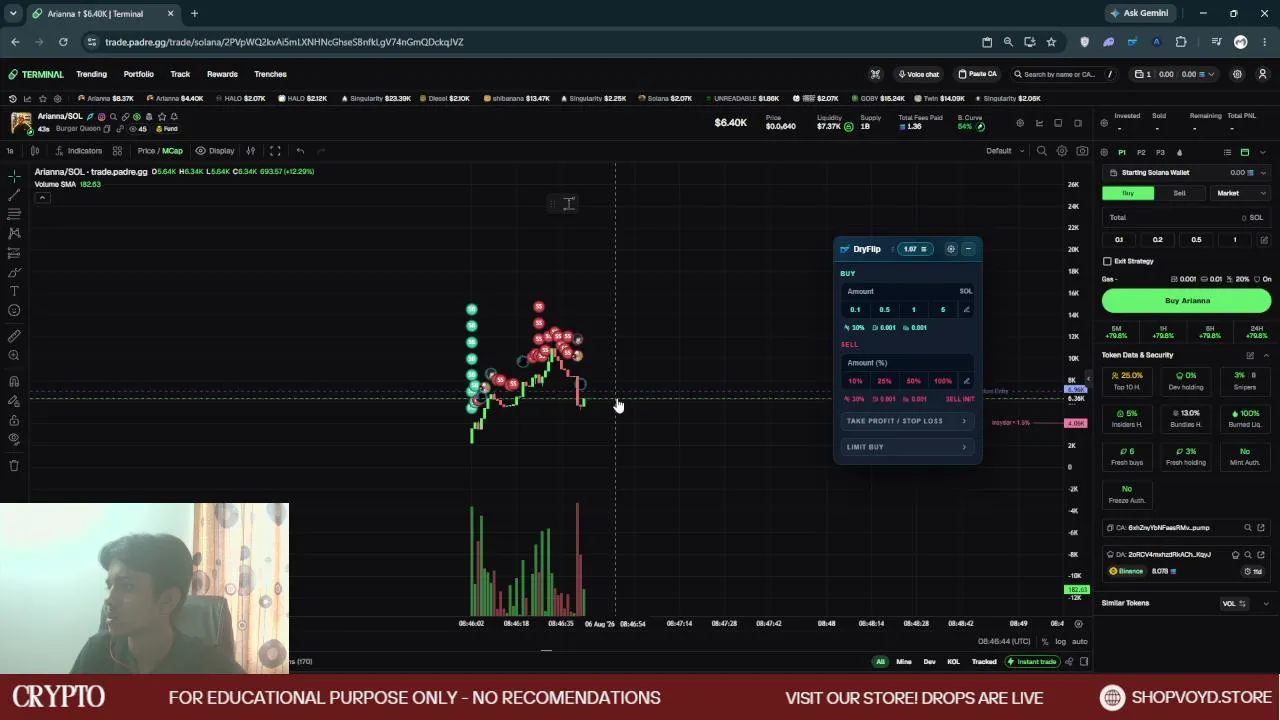1280x720 pixels.
Task: Open user profile icon in header
Action: click(1262, 74)
